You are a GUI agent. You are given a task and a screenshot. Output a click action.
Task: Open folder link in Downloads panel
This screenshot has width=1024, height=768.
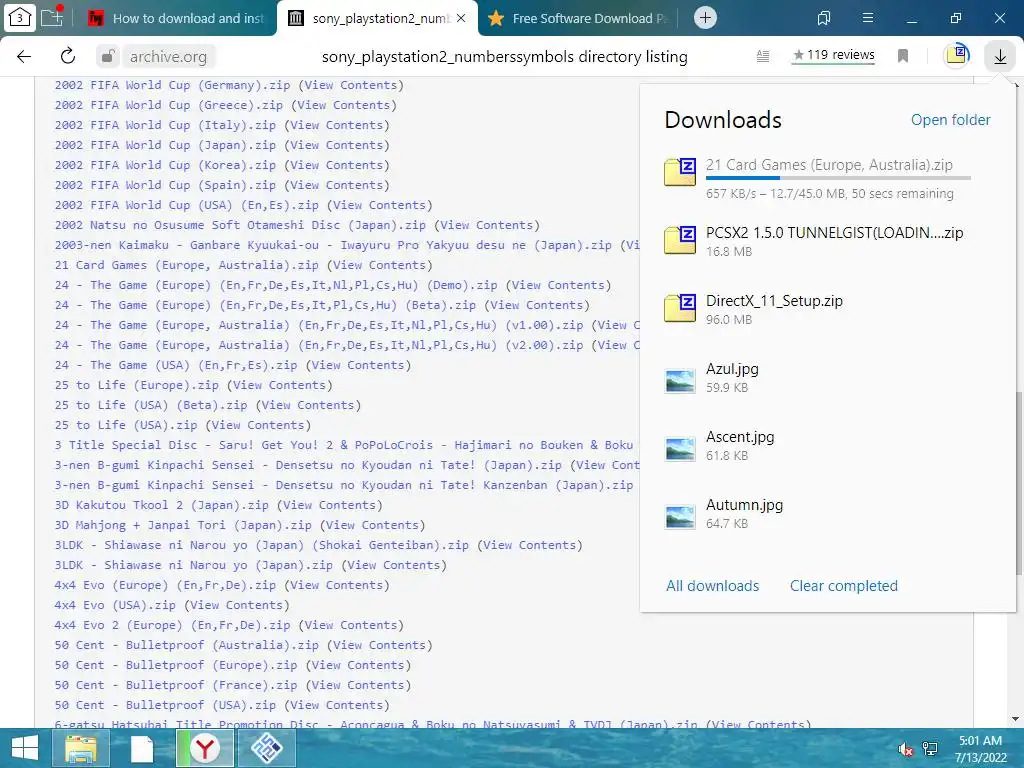tap(950, 120)
